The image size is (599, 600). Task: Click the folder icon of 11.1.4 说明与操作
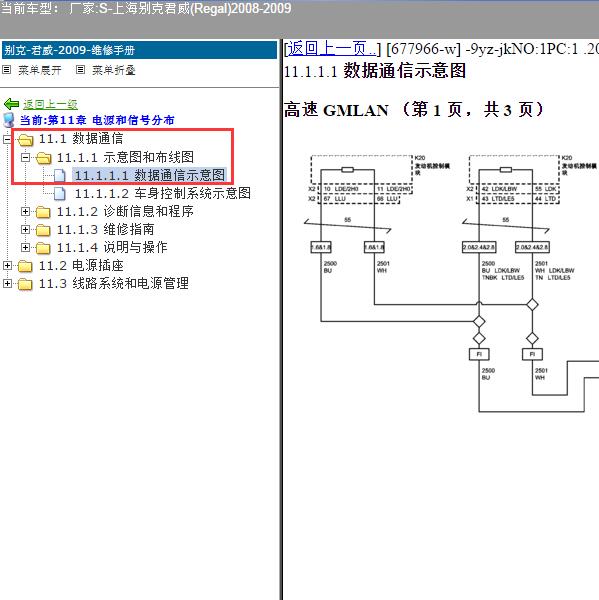43,248
